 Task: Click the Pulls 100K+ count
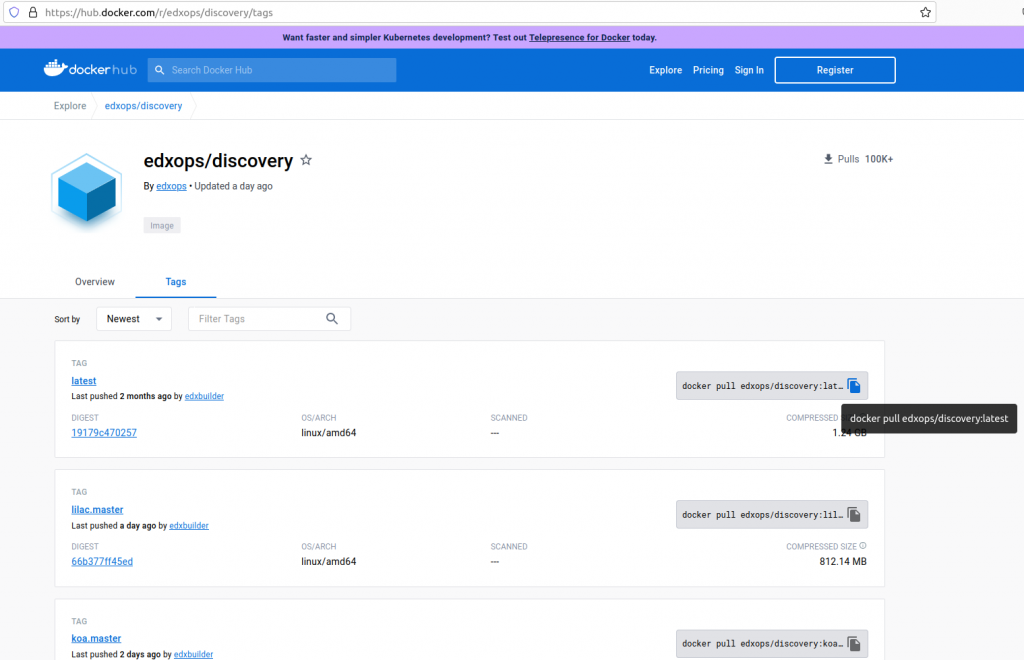click(878, 159)
